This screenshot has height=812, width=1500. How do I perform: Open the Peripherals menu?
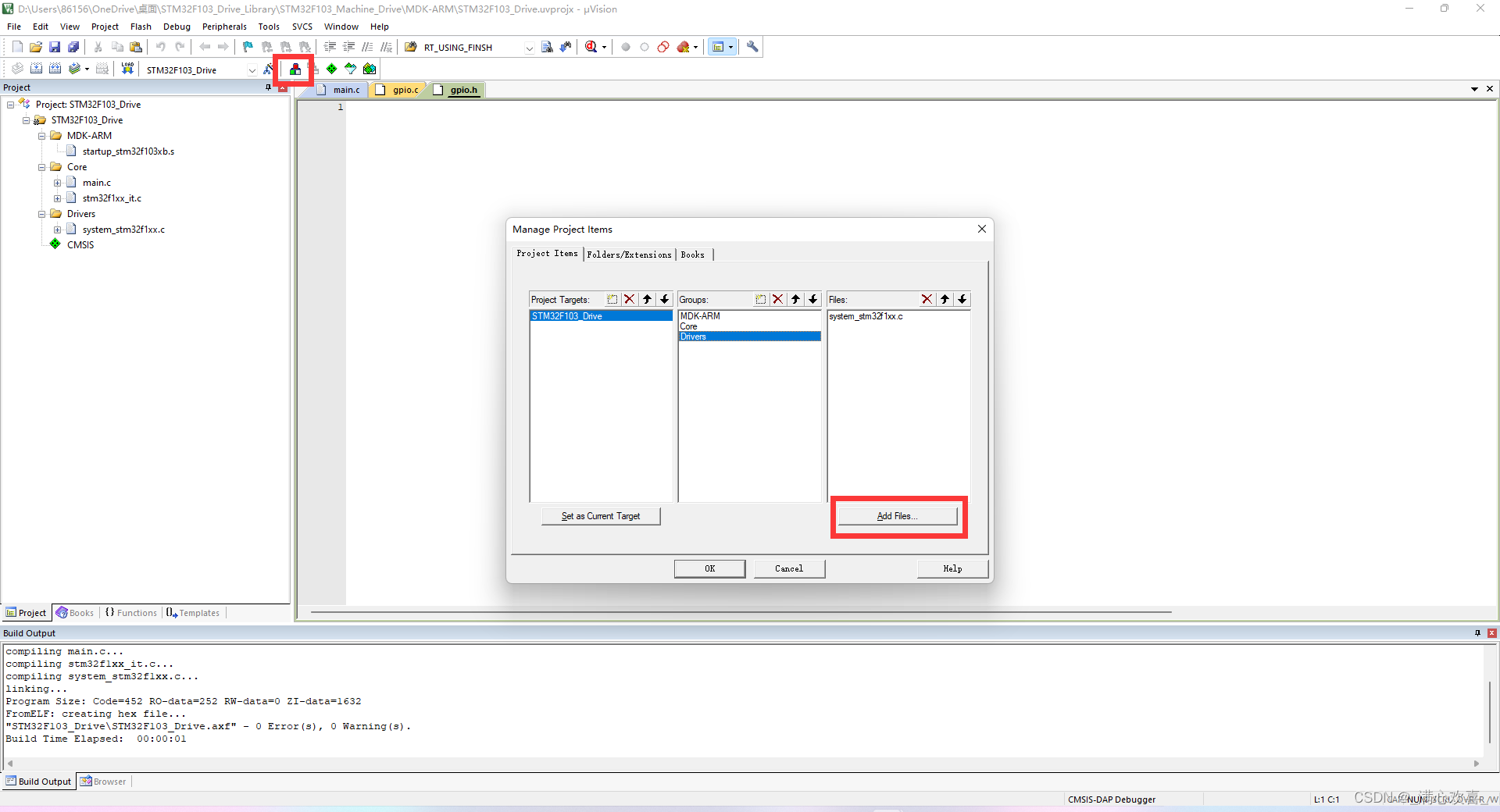[x=224, y=27]
